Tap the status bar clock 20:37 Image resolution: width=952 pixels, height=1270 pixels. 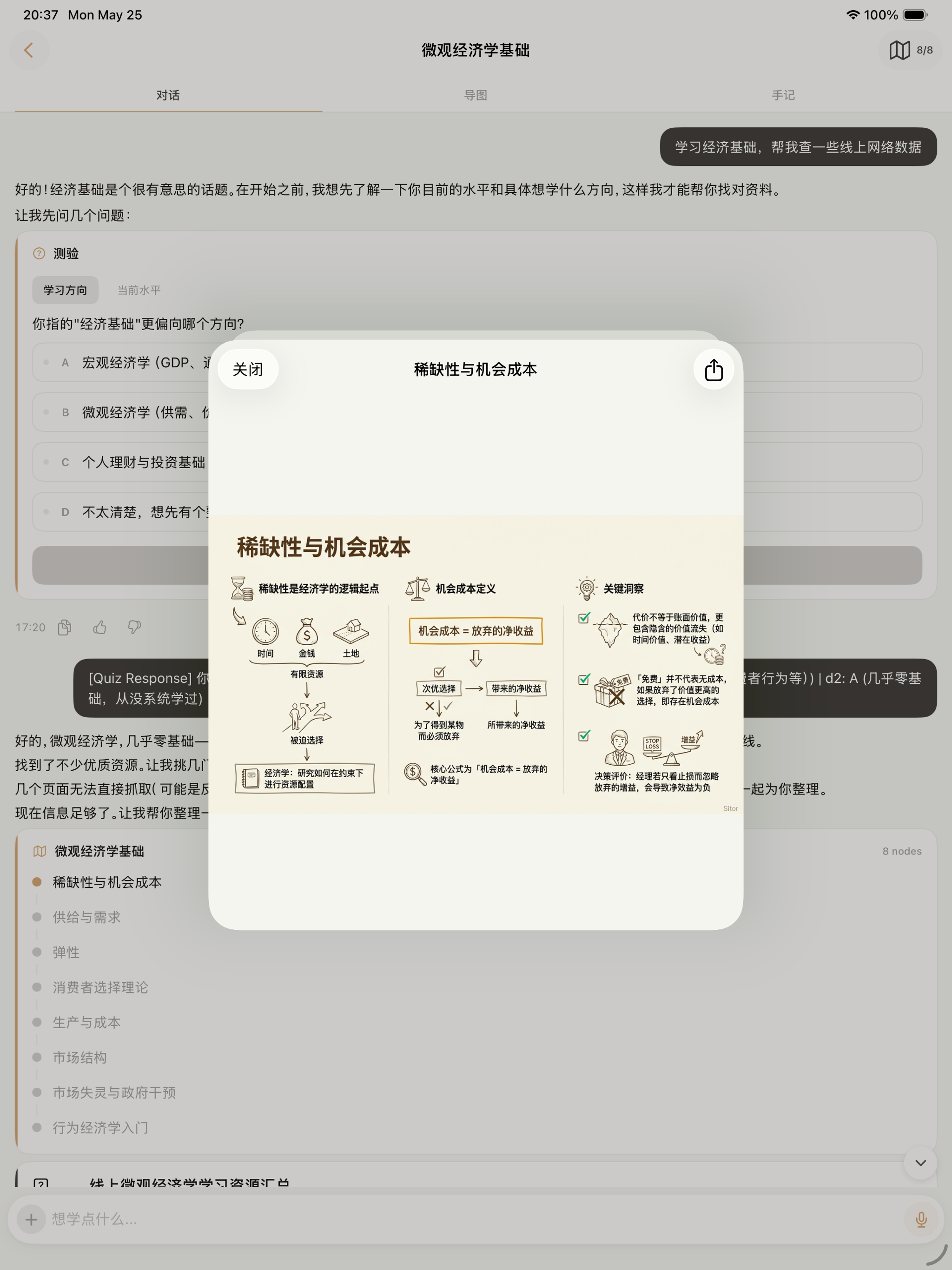click(40, 15)
